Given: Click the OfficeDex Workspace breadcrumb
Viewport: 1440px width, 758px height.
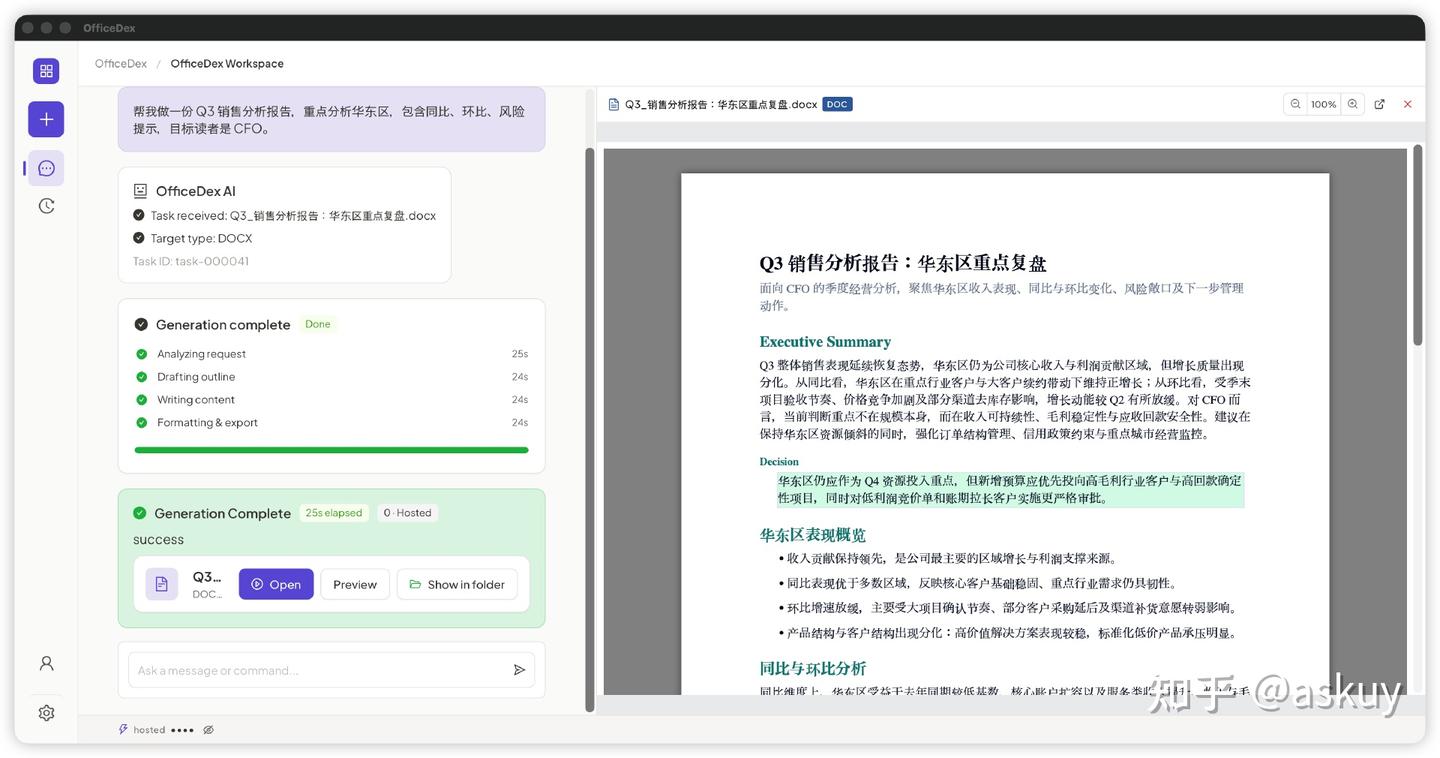Looking at the screenshot, I should click(x=227, y=63).
